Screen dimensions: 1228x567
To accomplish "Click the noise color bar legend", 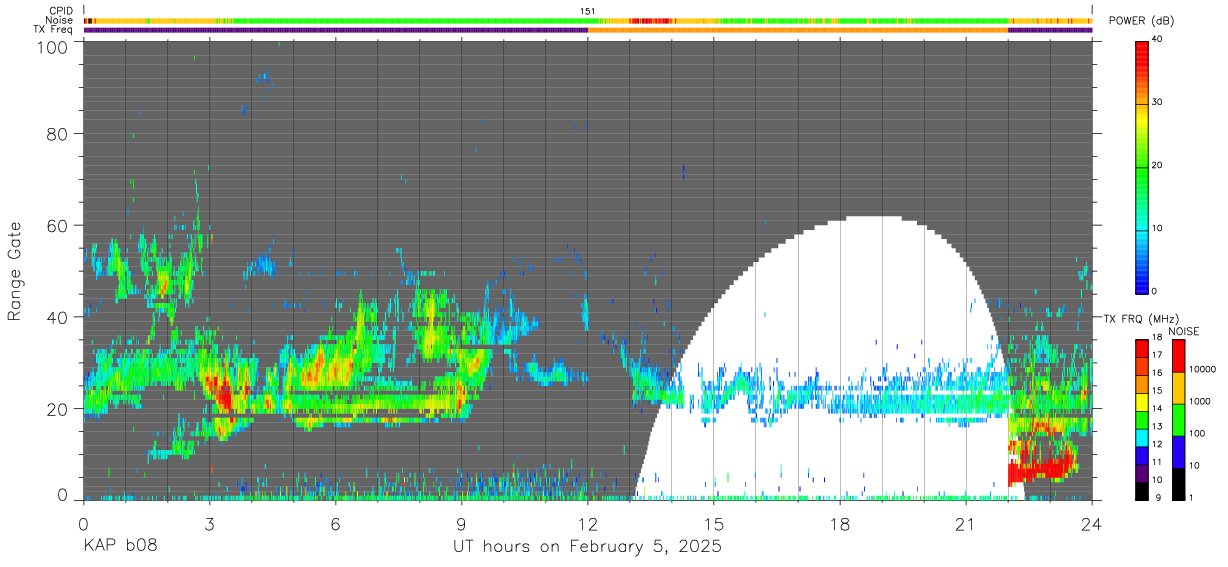I will (1178, 418).
